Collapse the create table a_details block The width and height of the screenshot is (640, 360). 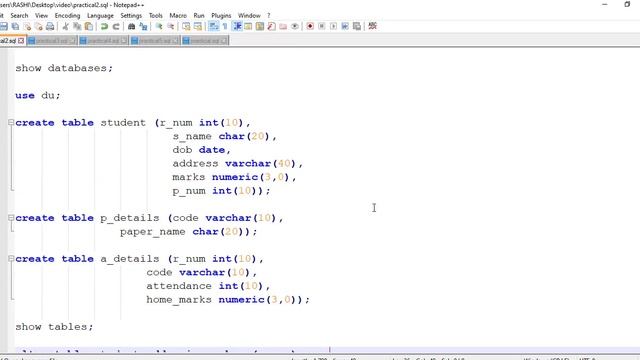[11, 258]
